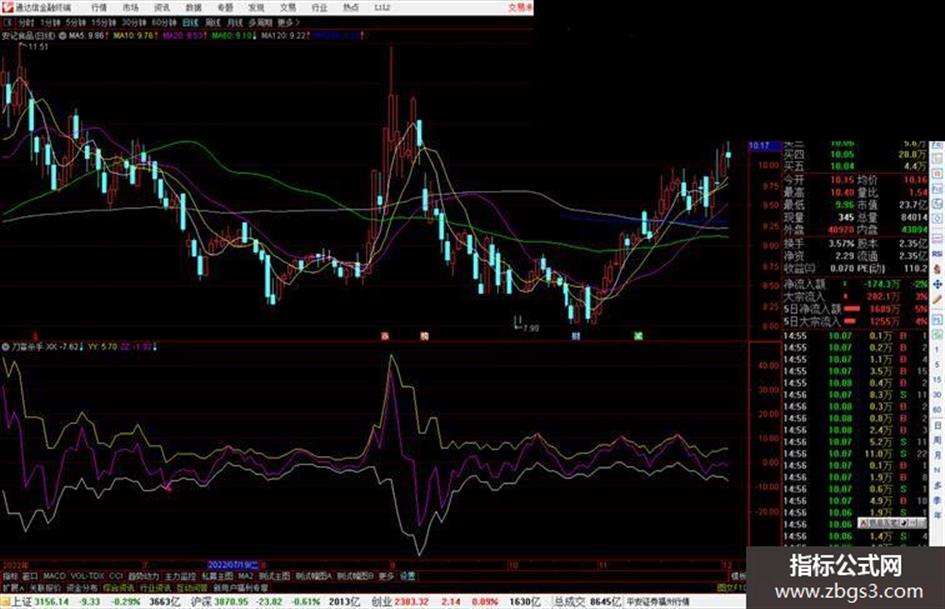This screenshot has width=945, height=609.
Task: Open the 关联报价 panel tab
Action: point(45,587)
